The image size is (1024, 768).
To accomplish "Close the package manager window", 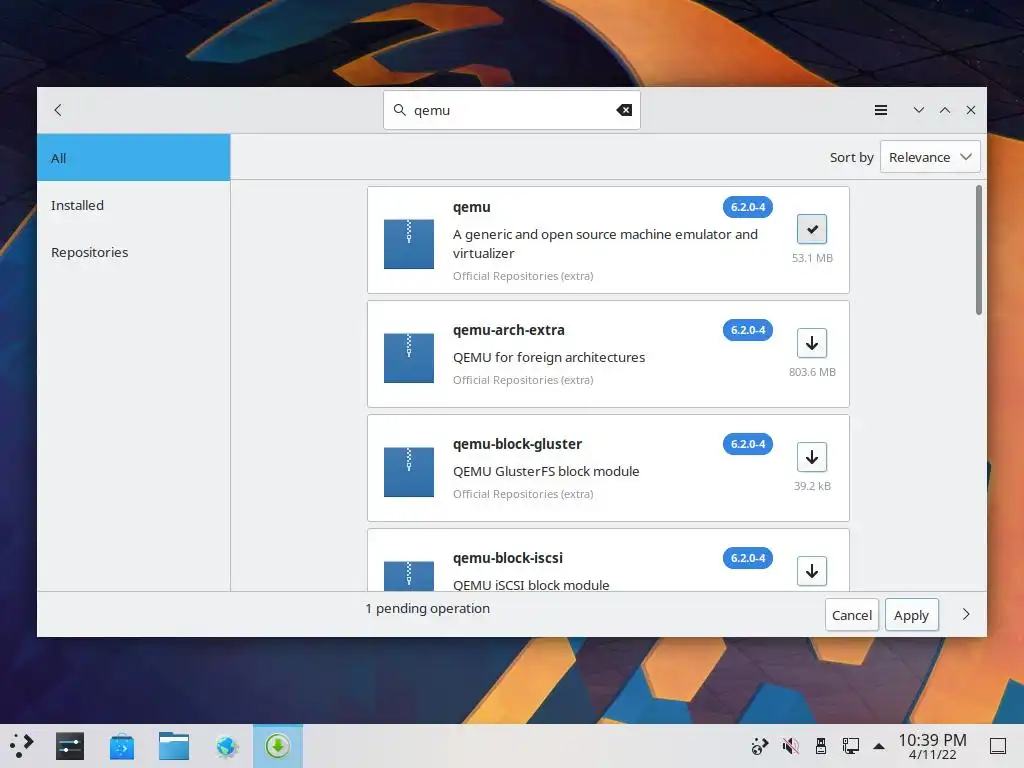I will [x=970, y=110].
